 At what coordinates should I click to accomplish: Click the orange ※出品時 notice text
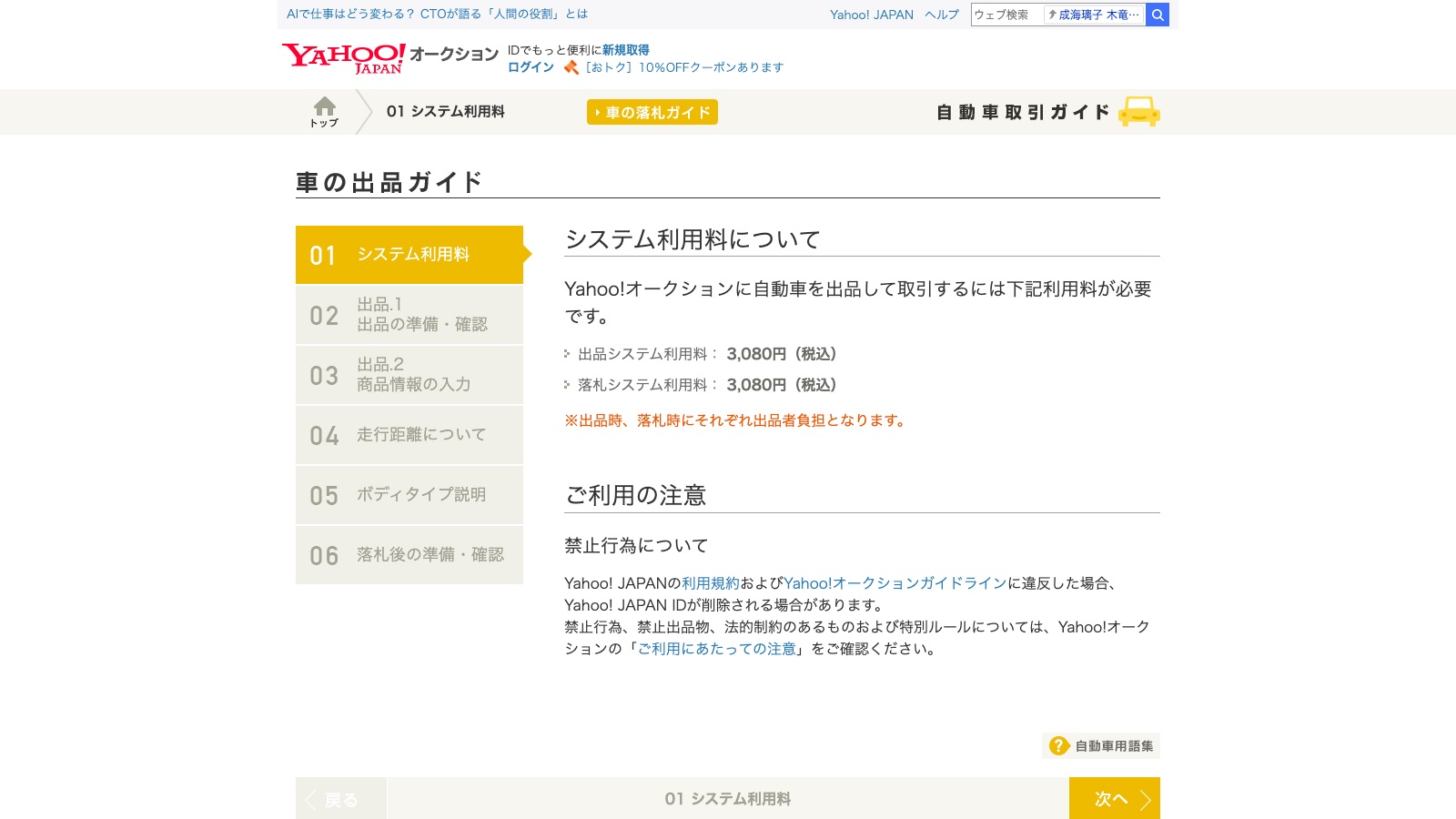[735, 420]
